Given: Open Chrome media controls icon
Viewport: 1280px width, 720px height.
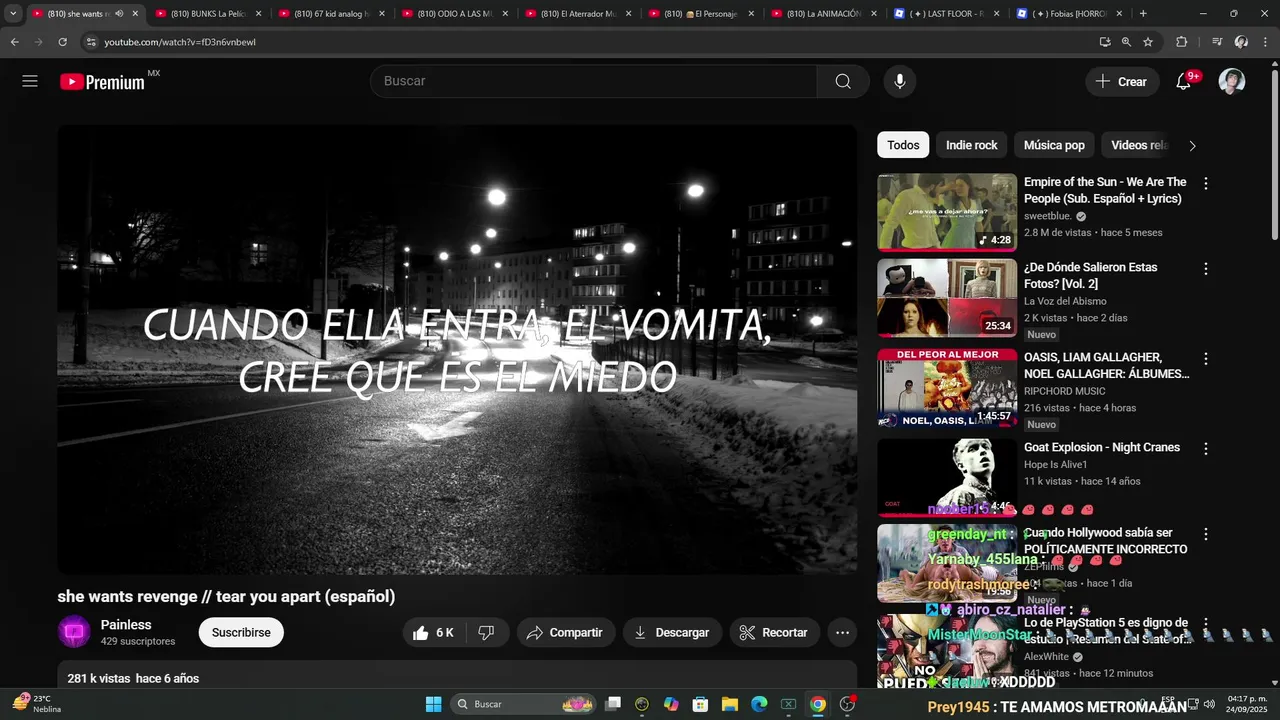Looking at the screenshot, I should [1217, 42].
